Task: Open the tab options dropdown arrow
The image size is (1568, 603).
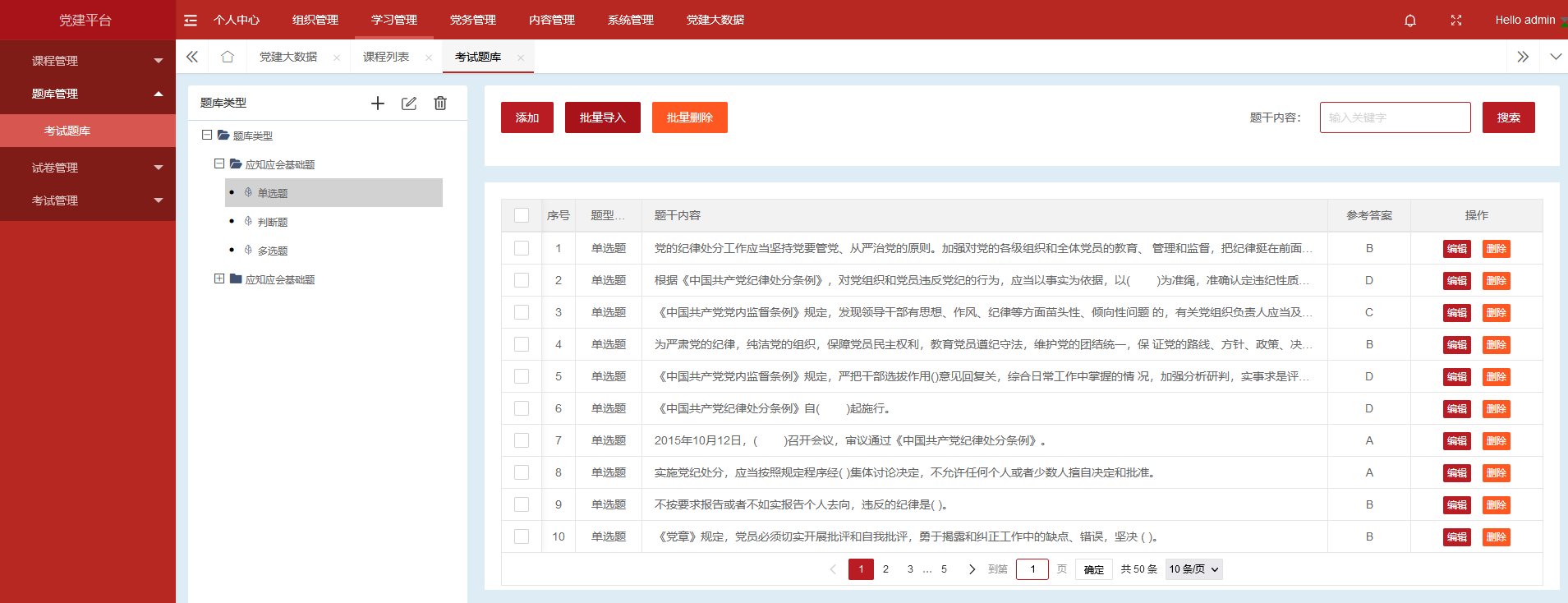Action: point(1556,57)
